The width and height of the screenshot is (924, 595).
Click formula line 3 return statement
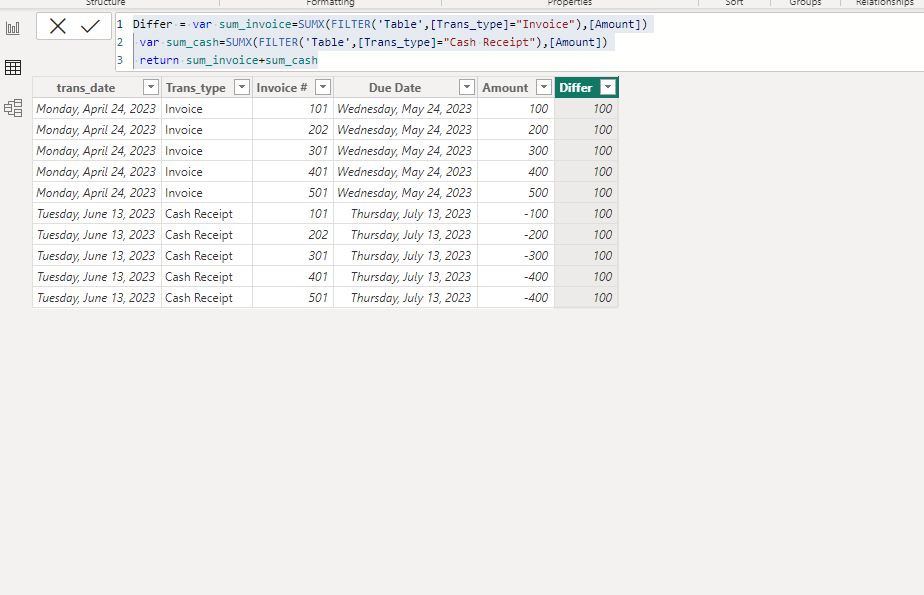(229, 60)
